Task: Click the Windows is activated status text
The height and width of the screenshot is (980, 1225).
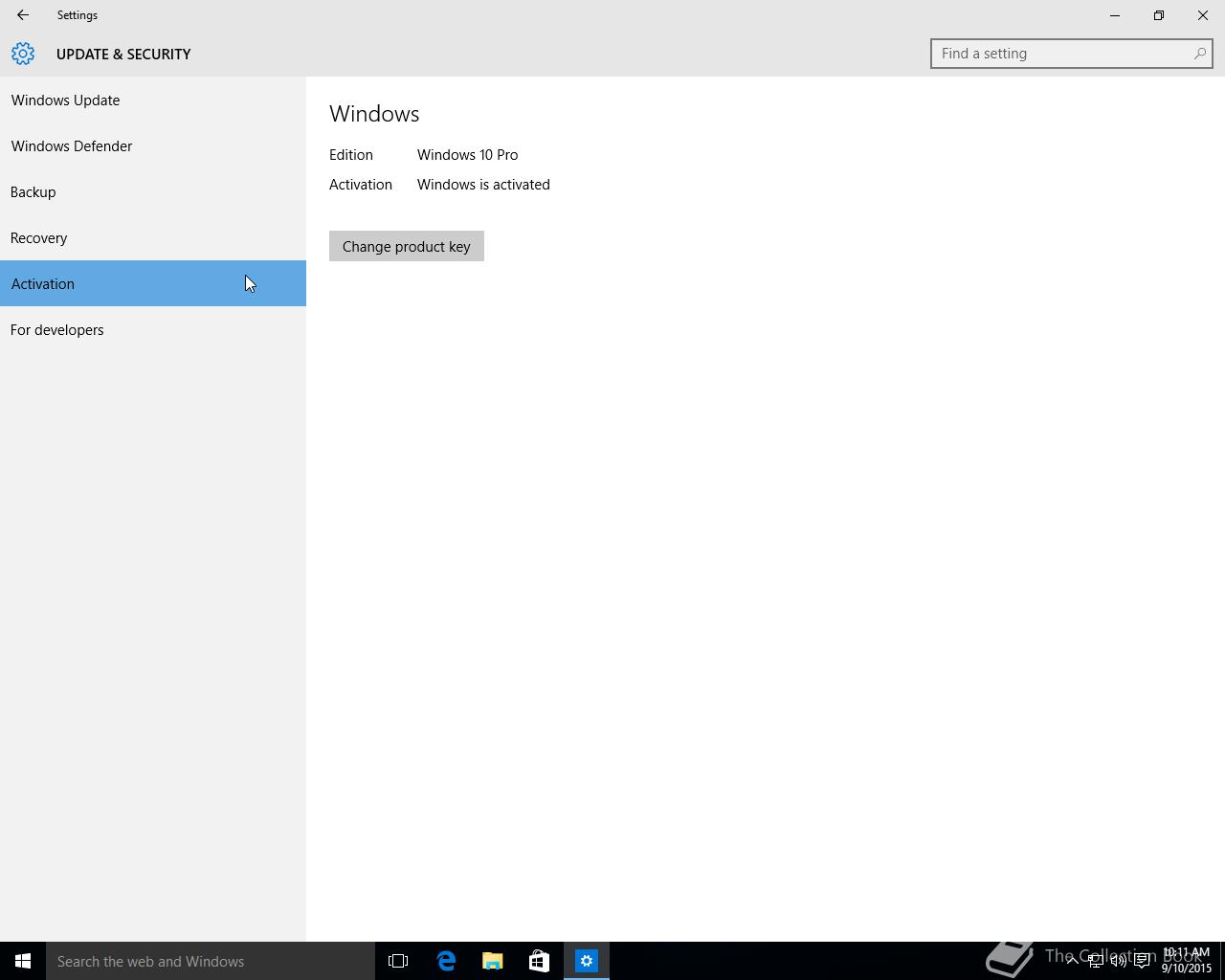Action: (483, 184)
